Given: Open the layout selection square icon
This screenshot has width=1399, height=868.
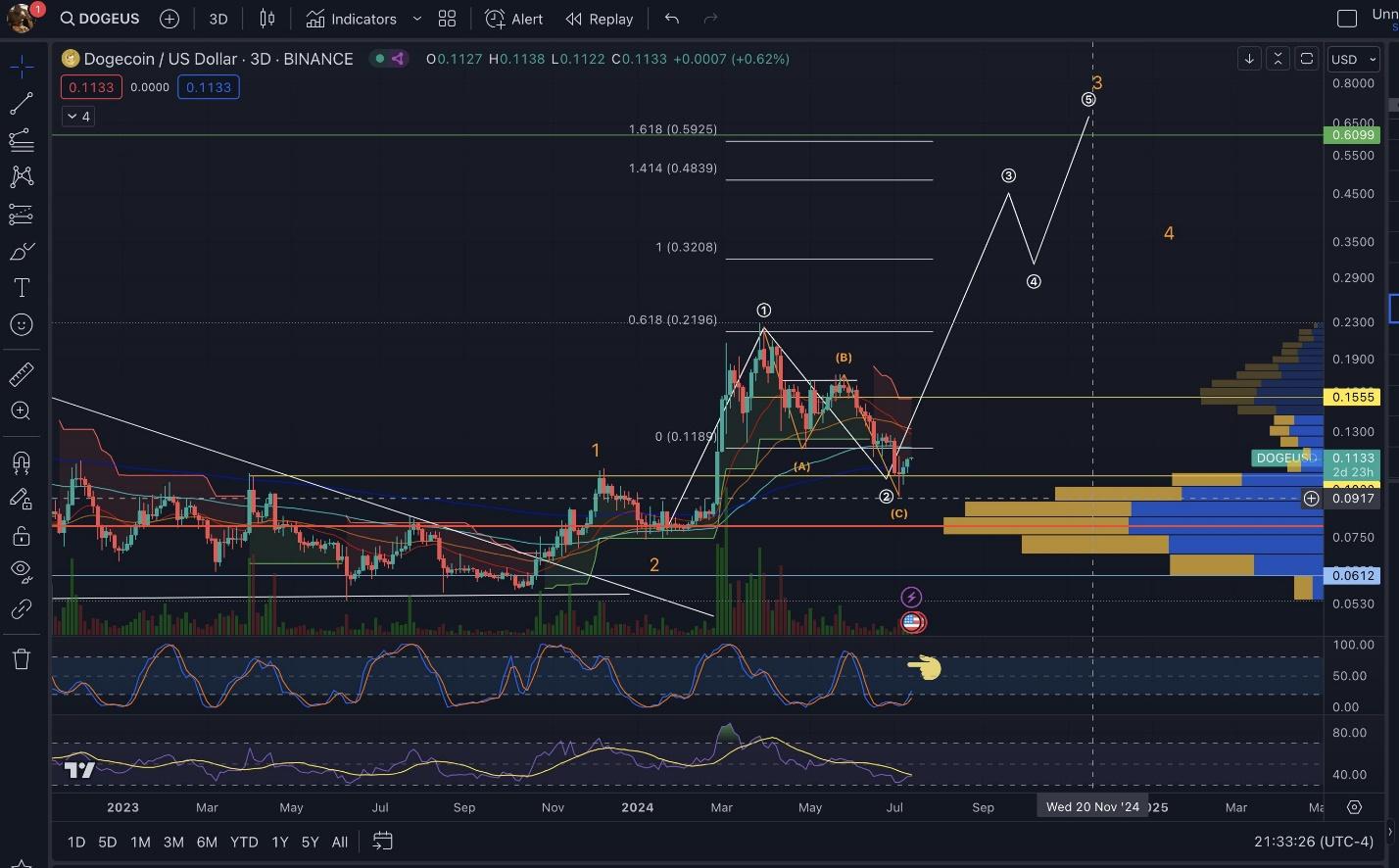Looking at the screenshot, I should (x=1348, y=19).
